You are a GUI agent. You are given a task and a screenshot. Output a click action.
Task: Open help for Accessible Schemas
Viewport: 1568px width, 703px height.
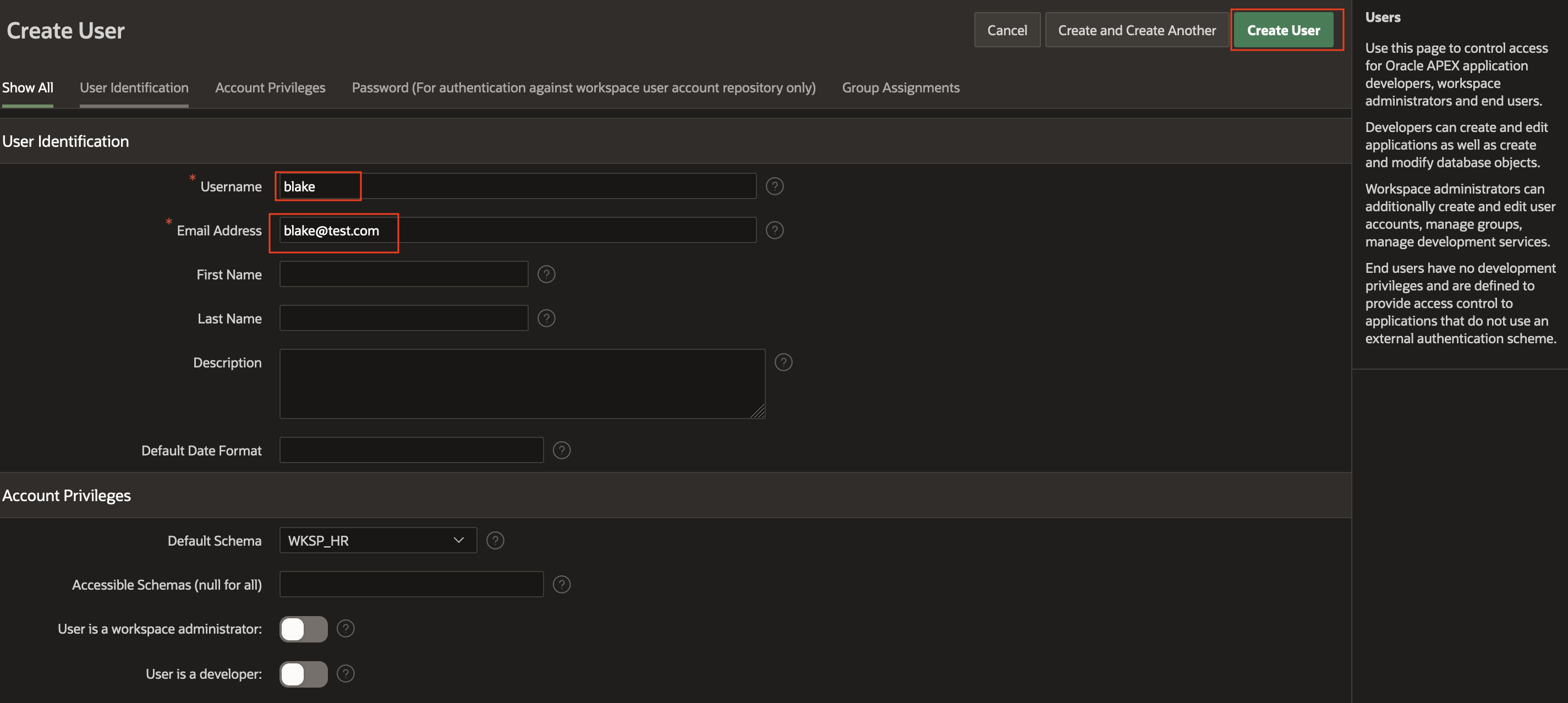pos(561,584)
